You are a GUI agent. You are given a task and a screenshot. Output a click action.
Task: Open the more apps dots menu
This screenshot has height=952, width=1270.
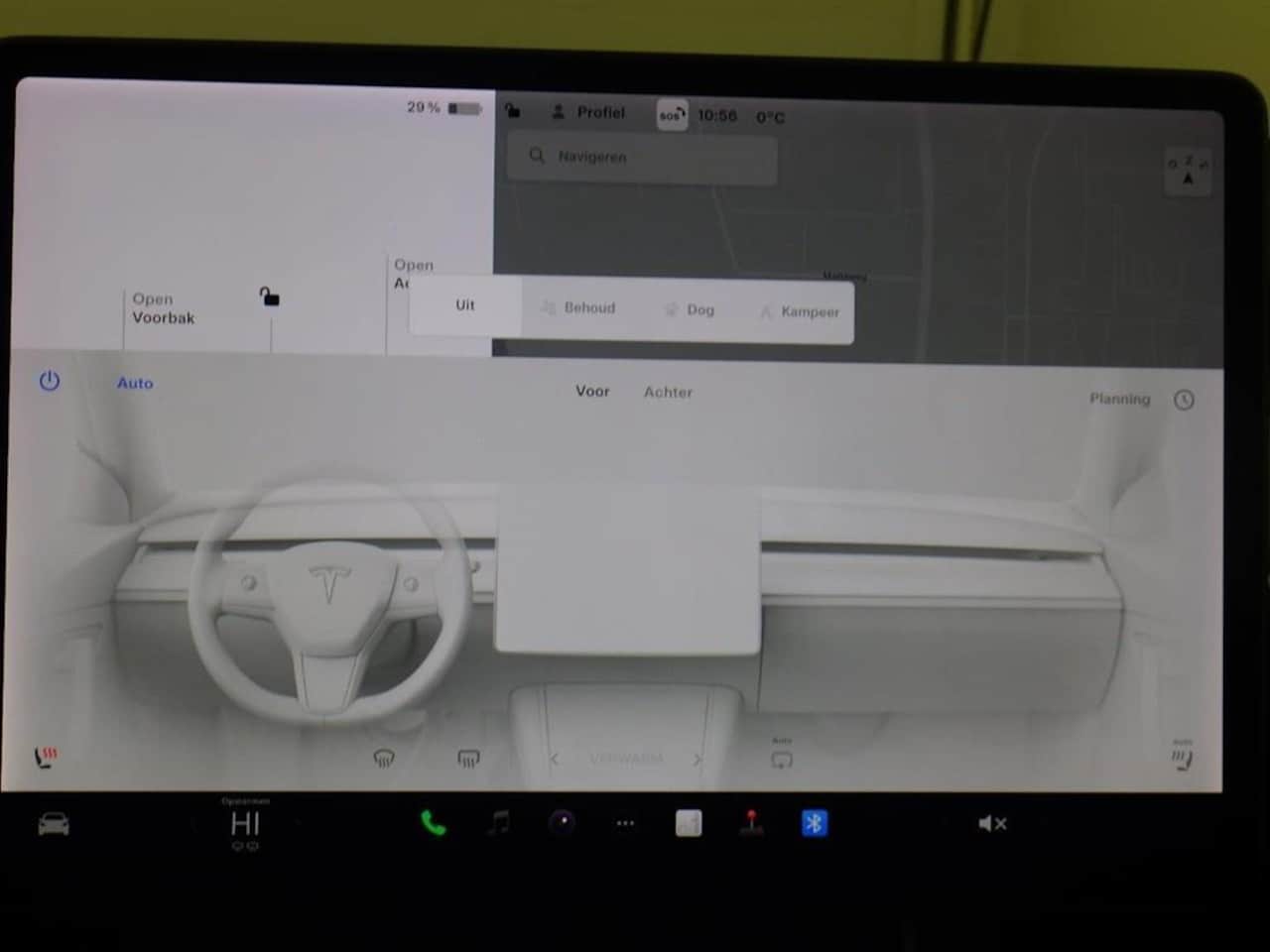pos(625,823)
